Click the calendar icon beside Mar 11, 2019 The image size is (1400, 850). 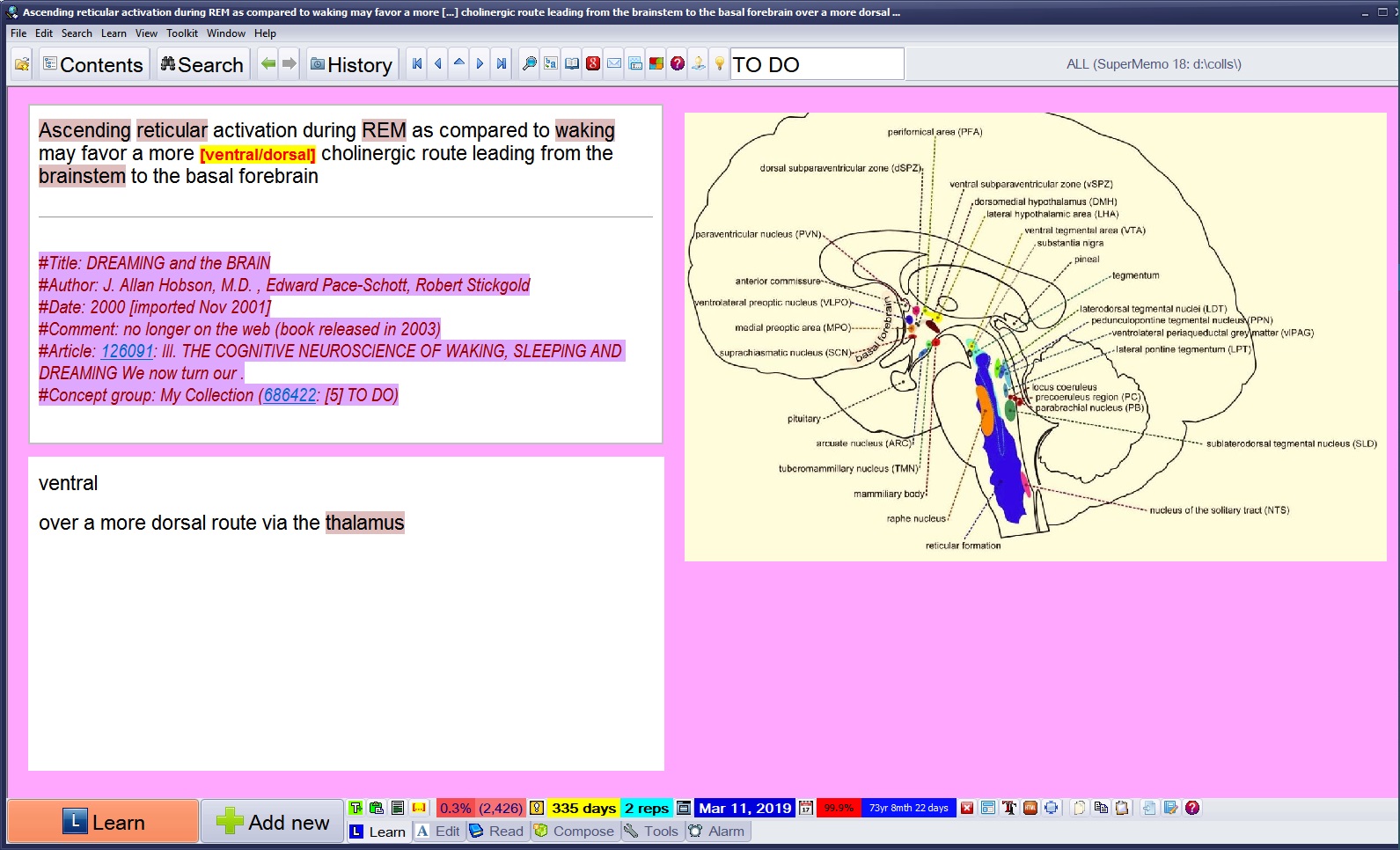(x=805, y=808)
